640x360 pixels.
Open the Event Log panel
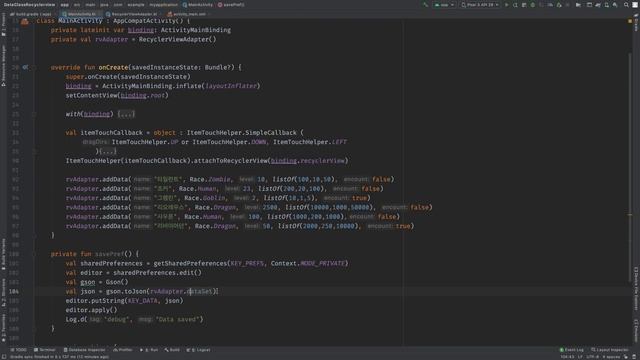point(571,350)
